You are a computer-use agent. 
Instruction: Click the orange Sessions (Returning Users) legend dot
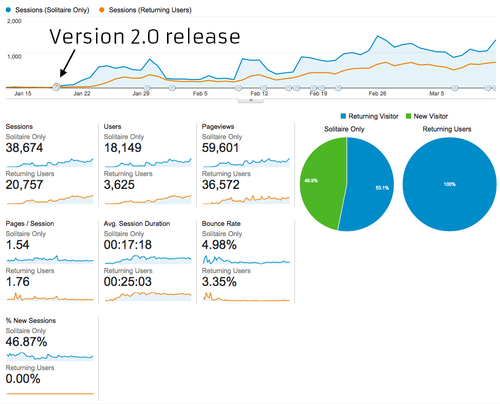(102, 10)
